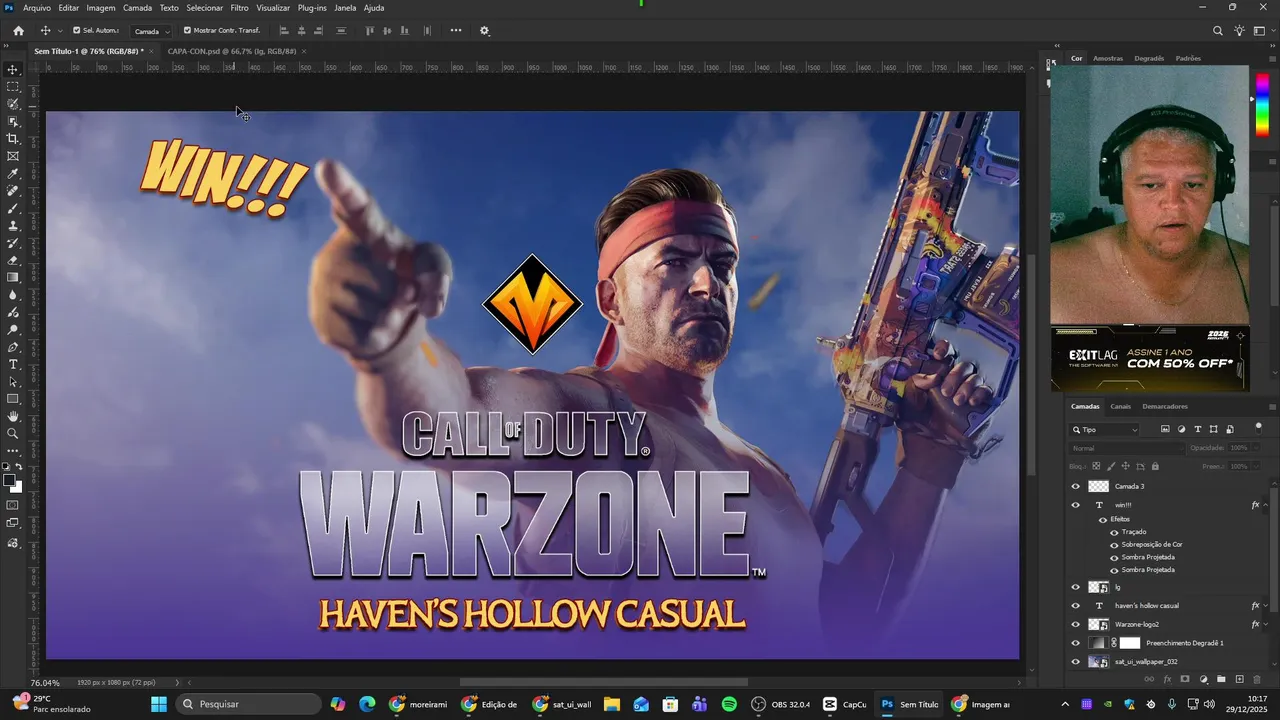Open the Plug-ins menu
Viewport: 1280px width, 720px height.
312,7
